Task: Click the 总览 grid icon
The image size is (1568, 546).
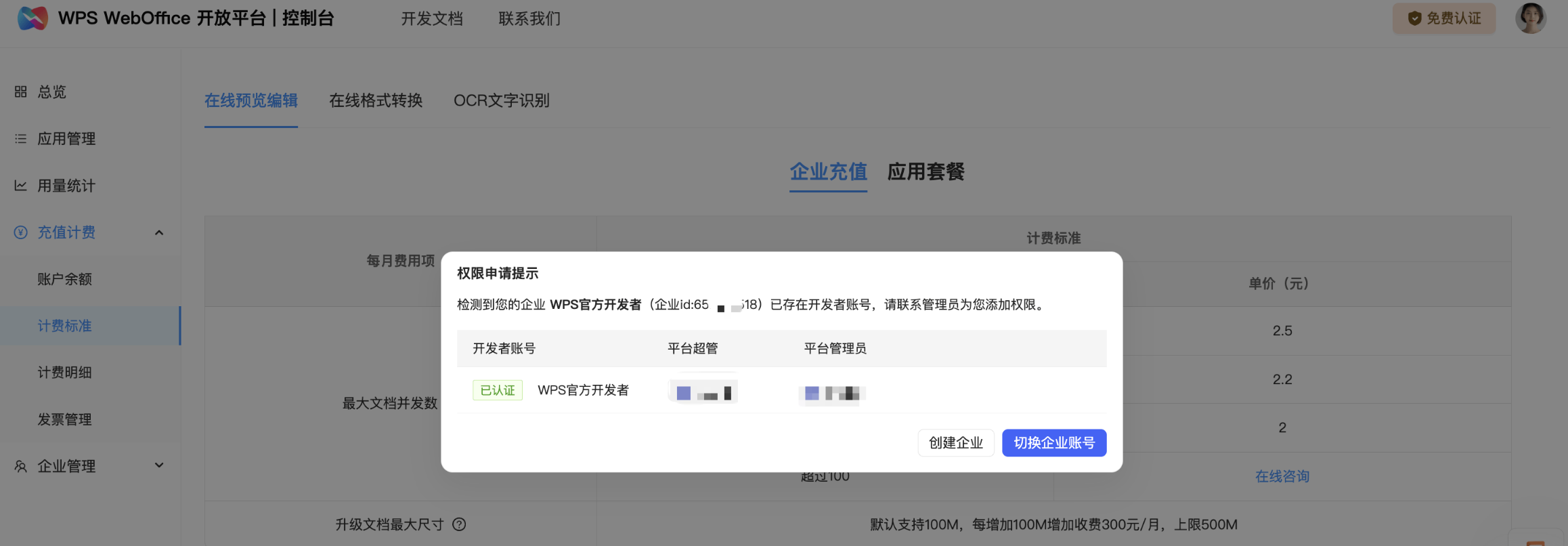Action: [x=21, y=91]
